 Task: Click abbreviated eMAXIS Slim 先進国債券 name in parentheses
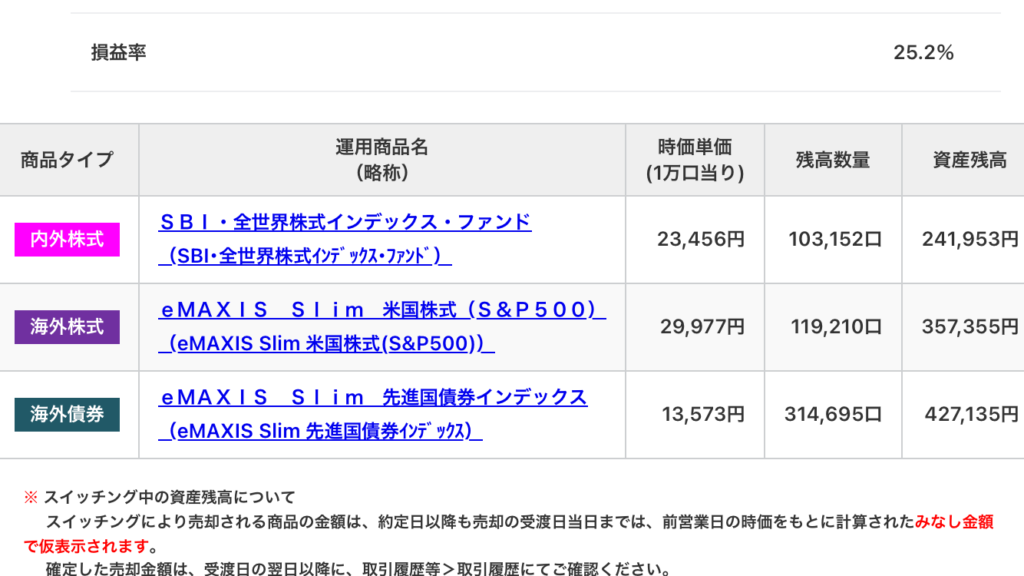click(x=321, y=431)
